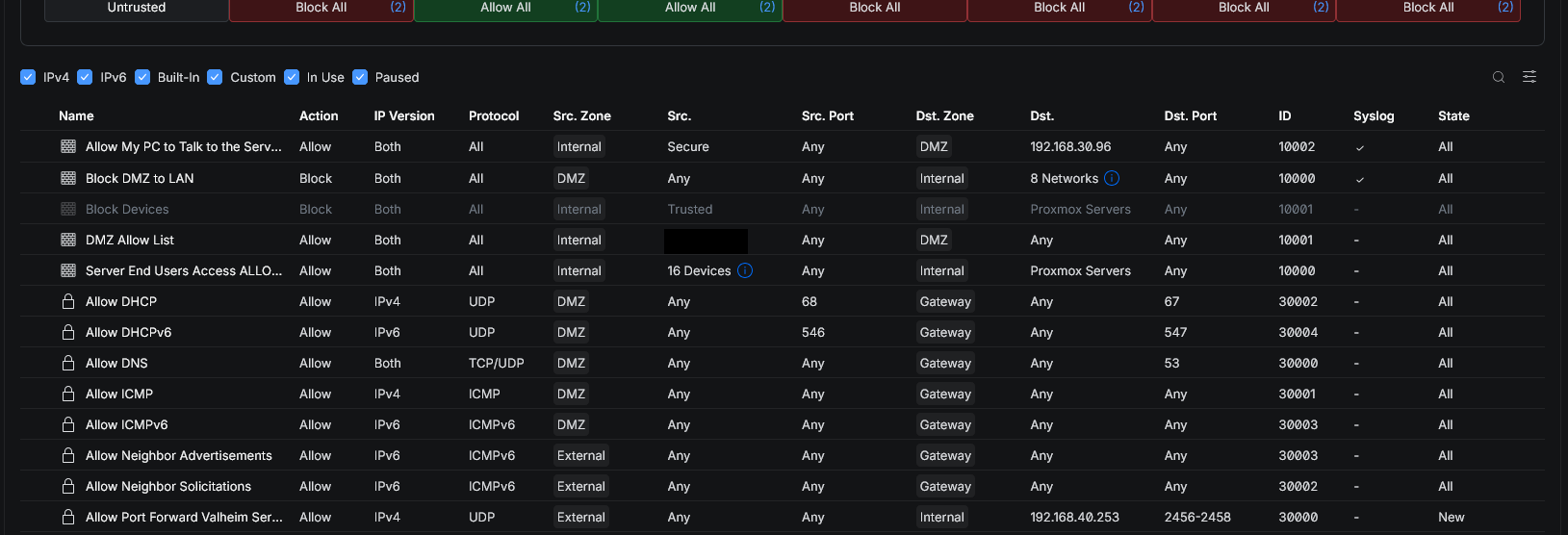Select the Untrusted zone cell
Image resolution: width=1568 pixels, height=535 pixels.
tap(137, 8)
